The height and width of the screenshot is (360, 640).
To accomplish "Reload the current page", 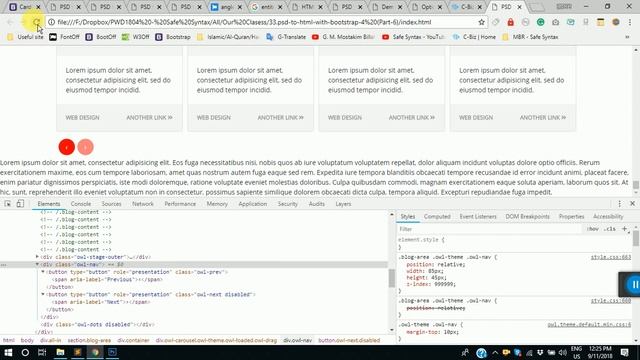I will click(37, 22).
